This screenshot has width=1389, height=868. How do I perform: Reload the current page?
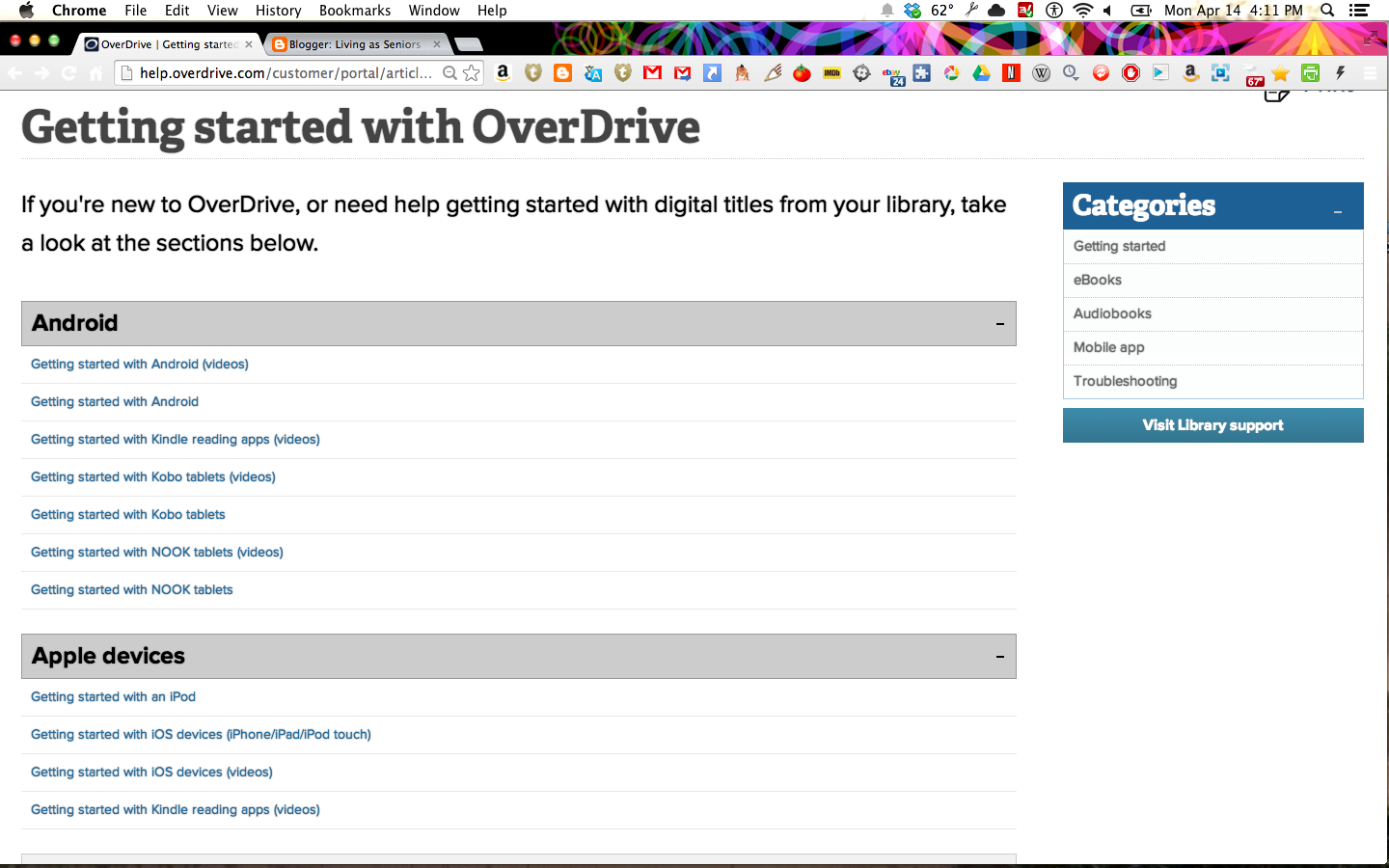coord(68,73)
